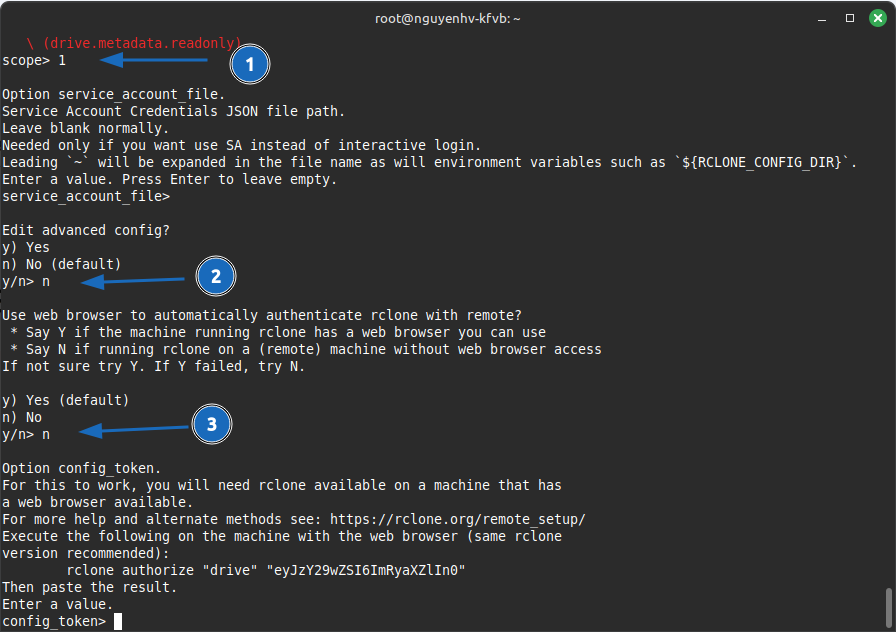Viewport: 896px width, 632px height.
Task: Maximize the terminal window
Action: [x=849, y=18]
